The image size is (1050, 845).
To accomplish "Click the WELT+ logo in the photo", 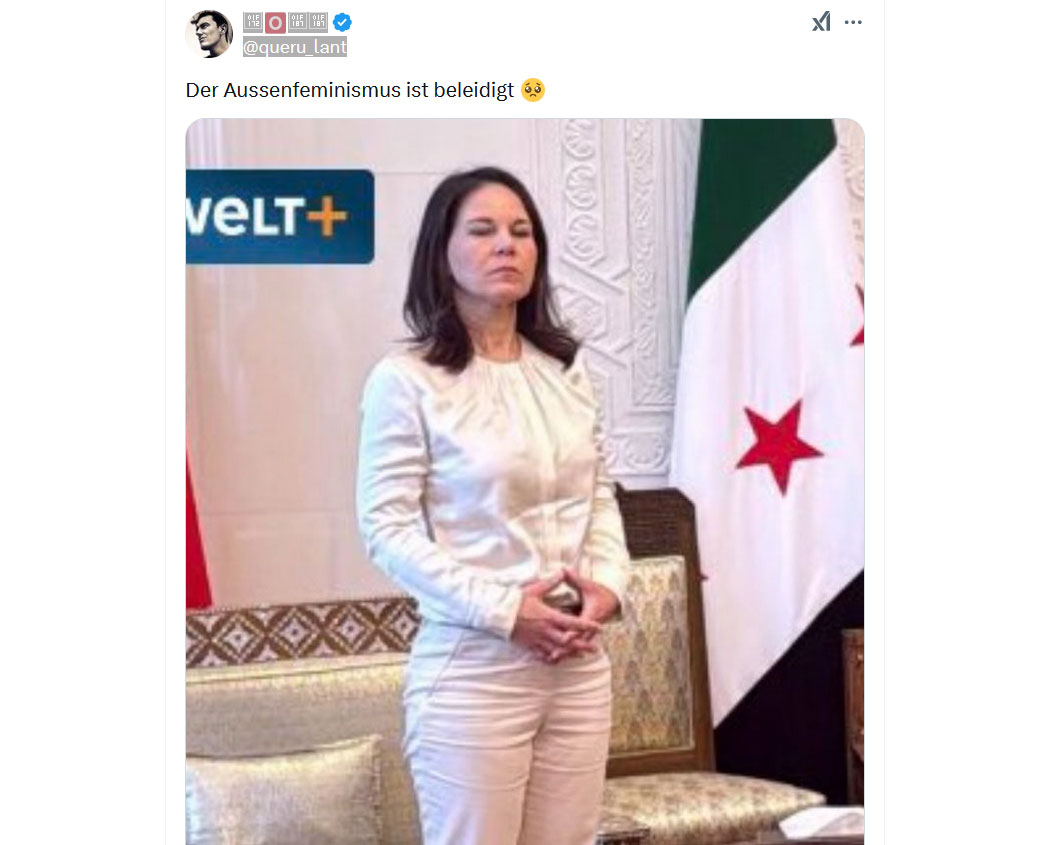I will 280,216.
